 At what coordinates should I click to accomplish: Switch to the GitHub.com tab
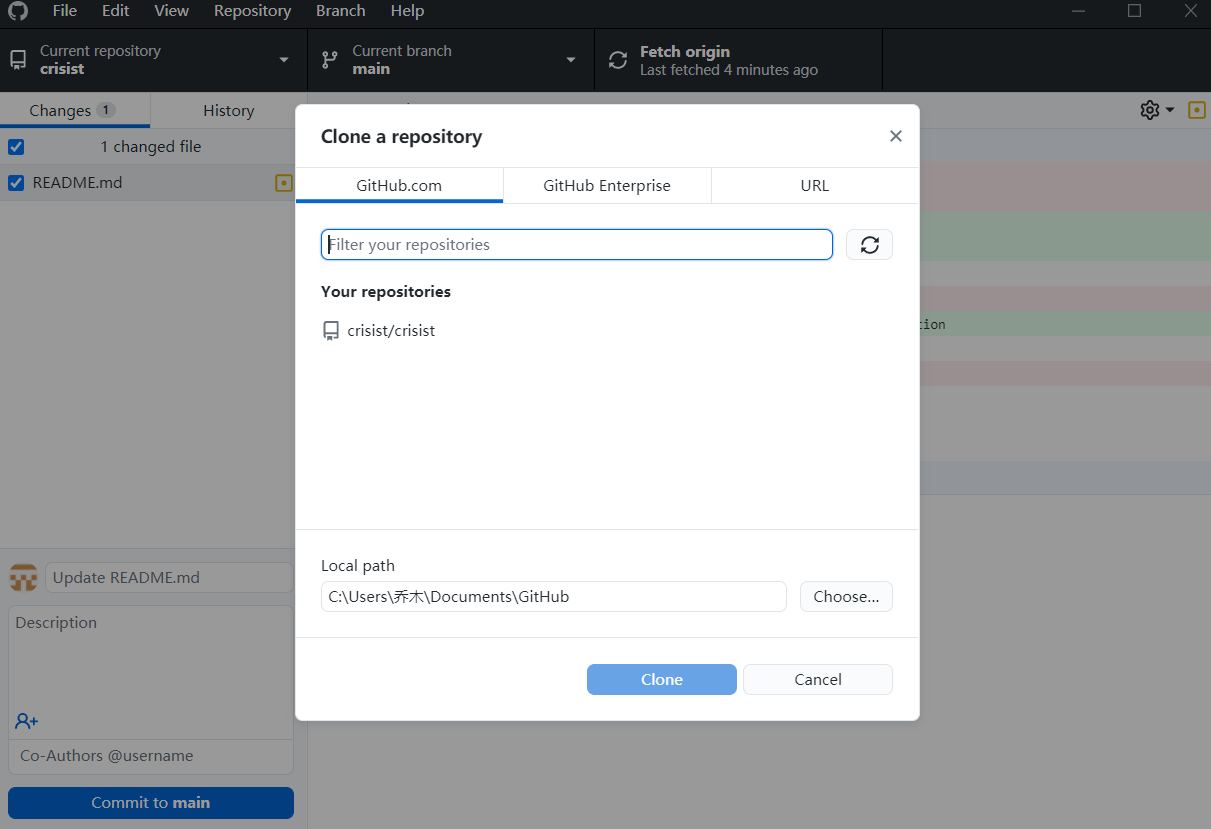pyautogui.click(x=399, y=186)
